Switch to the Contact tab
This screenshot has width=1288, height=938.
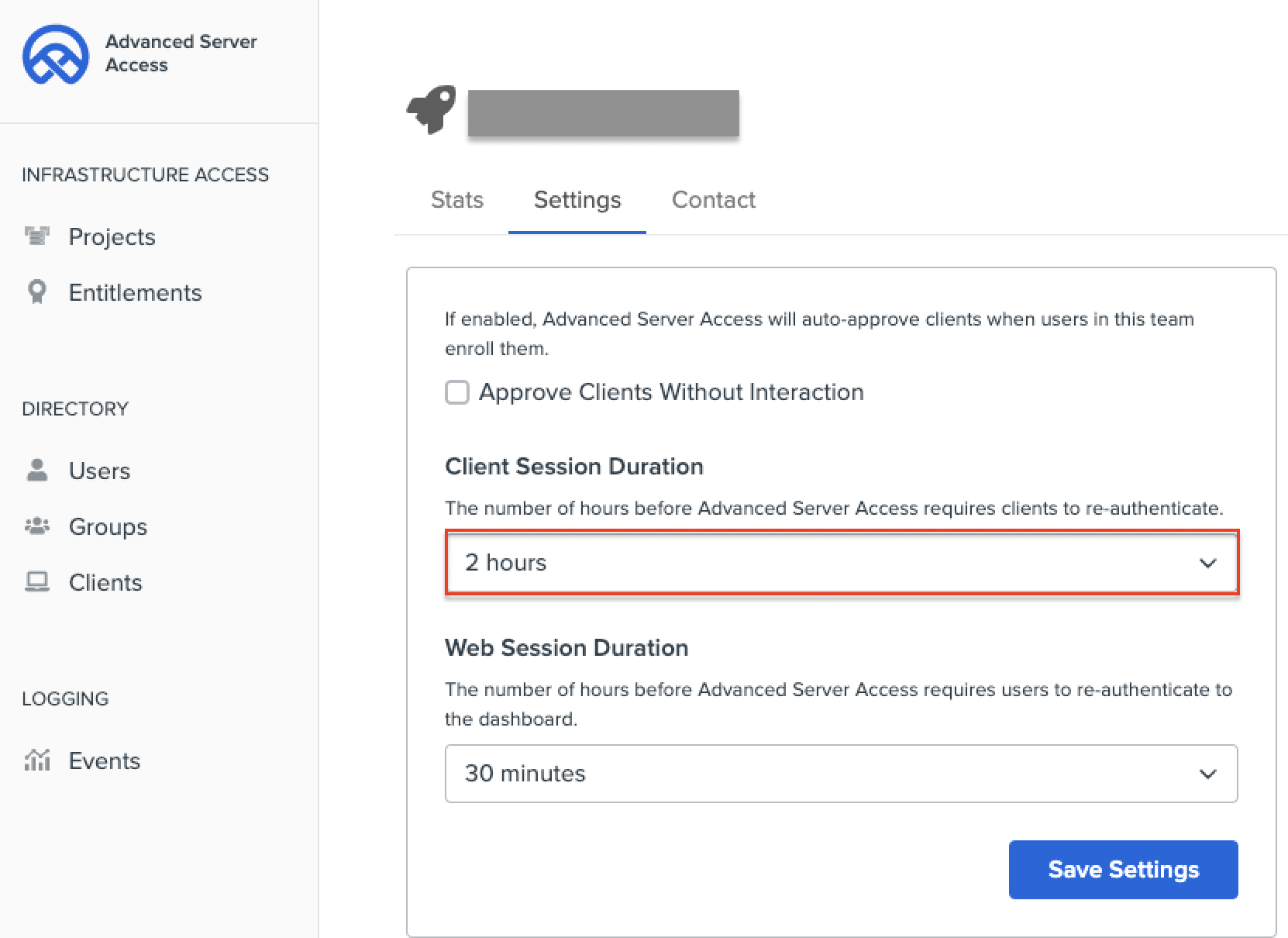click(x=713, y=200)
